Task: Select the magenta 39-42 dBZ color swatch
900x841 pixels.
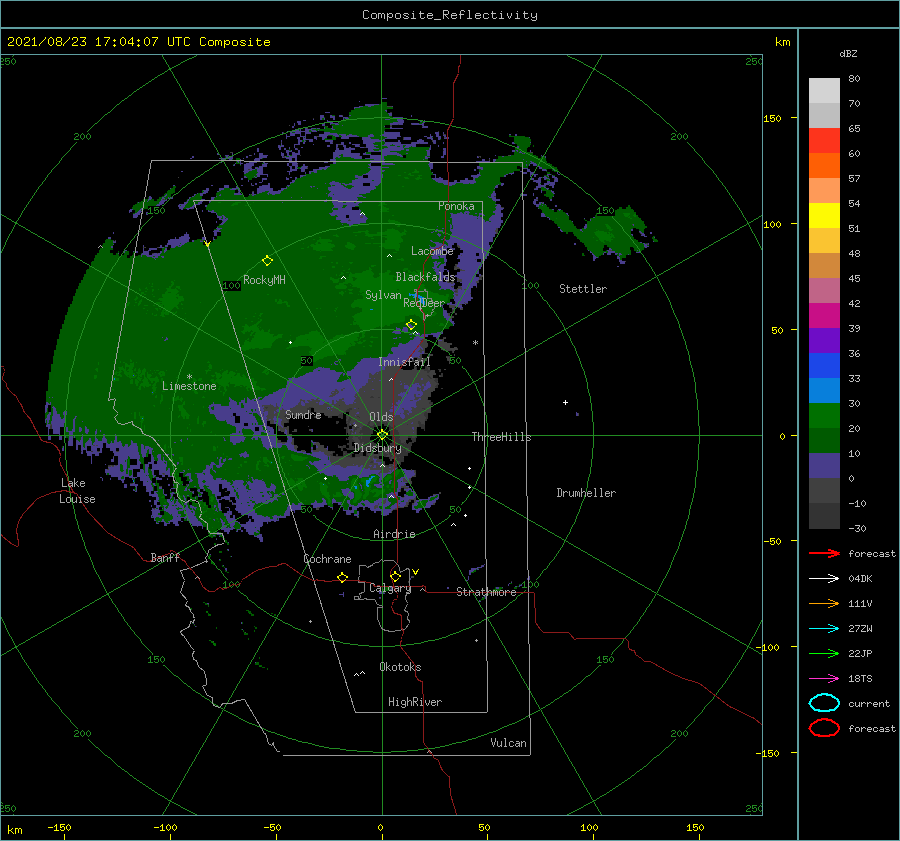Action: click(824, 316)
